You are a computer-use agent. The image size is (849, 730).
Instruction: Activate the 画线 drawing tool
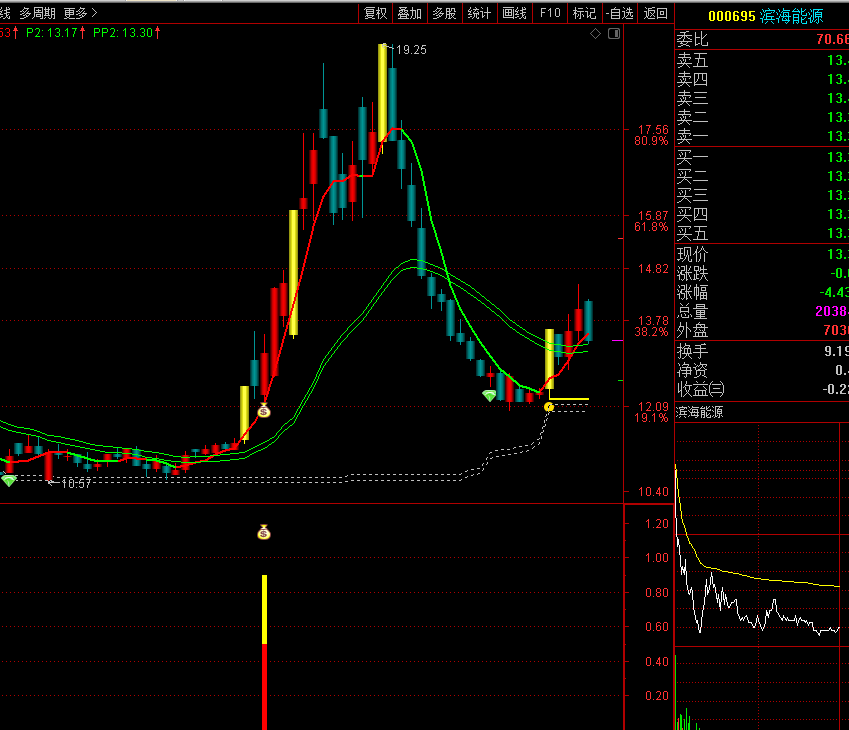pos(514,13)
